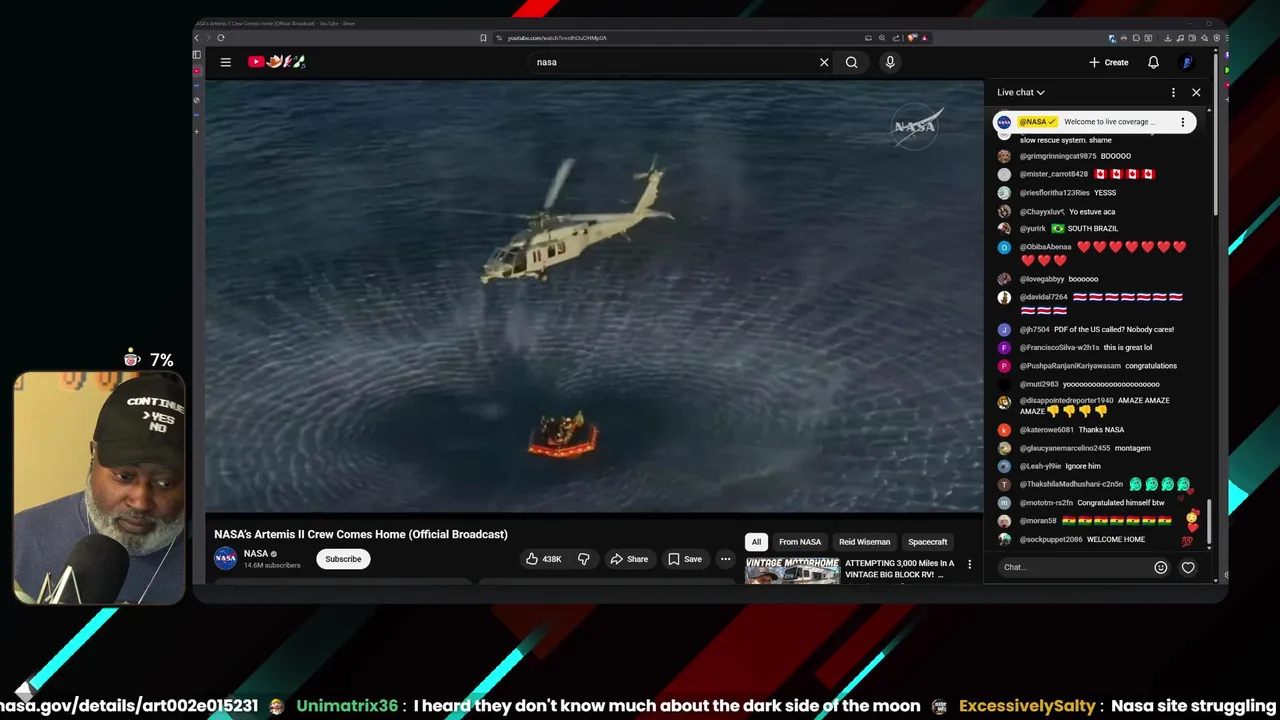1280x720 pixels.
Task: Click the youtube.com address bar URL
Action: coord(557,38)
